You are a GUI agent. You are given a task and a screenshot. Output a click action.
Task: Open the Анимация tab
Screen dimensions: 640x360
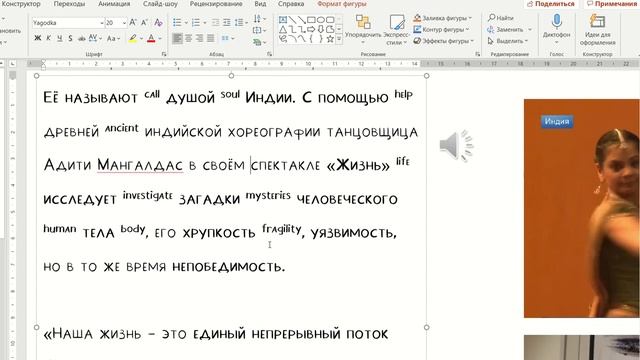114,4
